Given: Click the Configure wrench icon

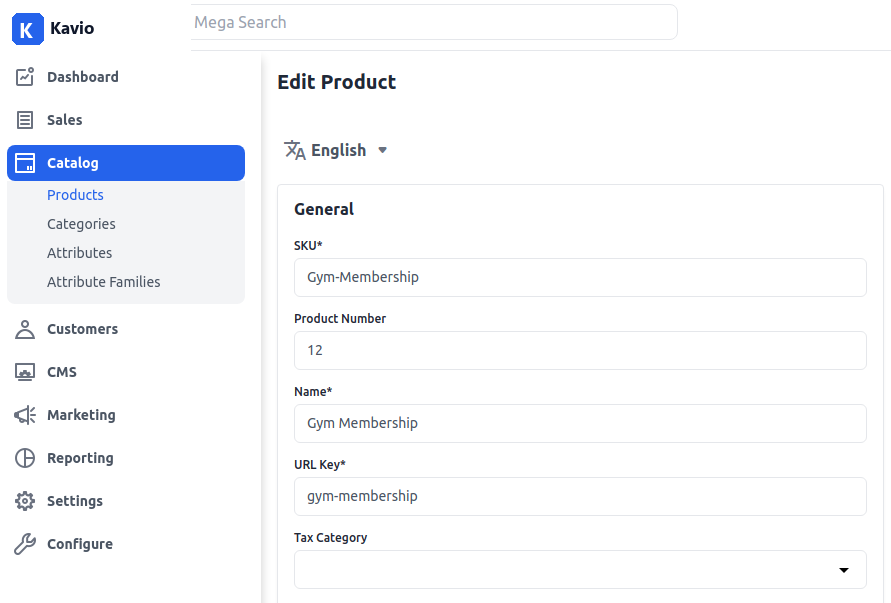Looking at the screenshot, I should pos(25,544).
